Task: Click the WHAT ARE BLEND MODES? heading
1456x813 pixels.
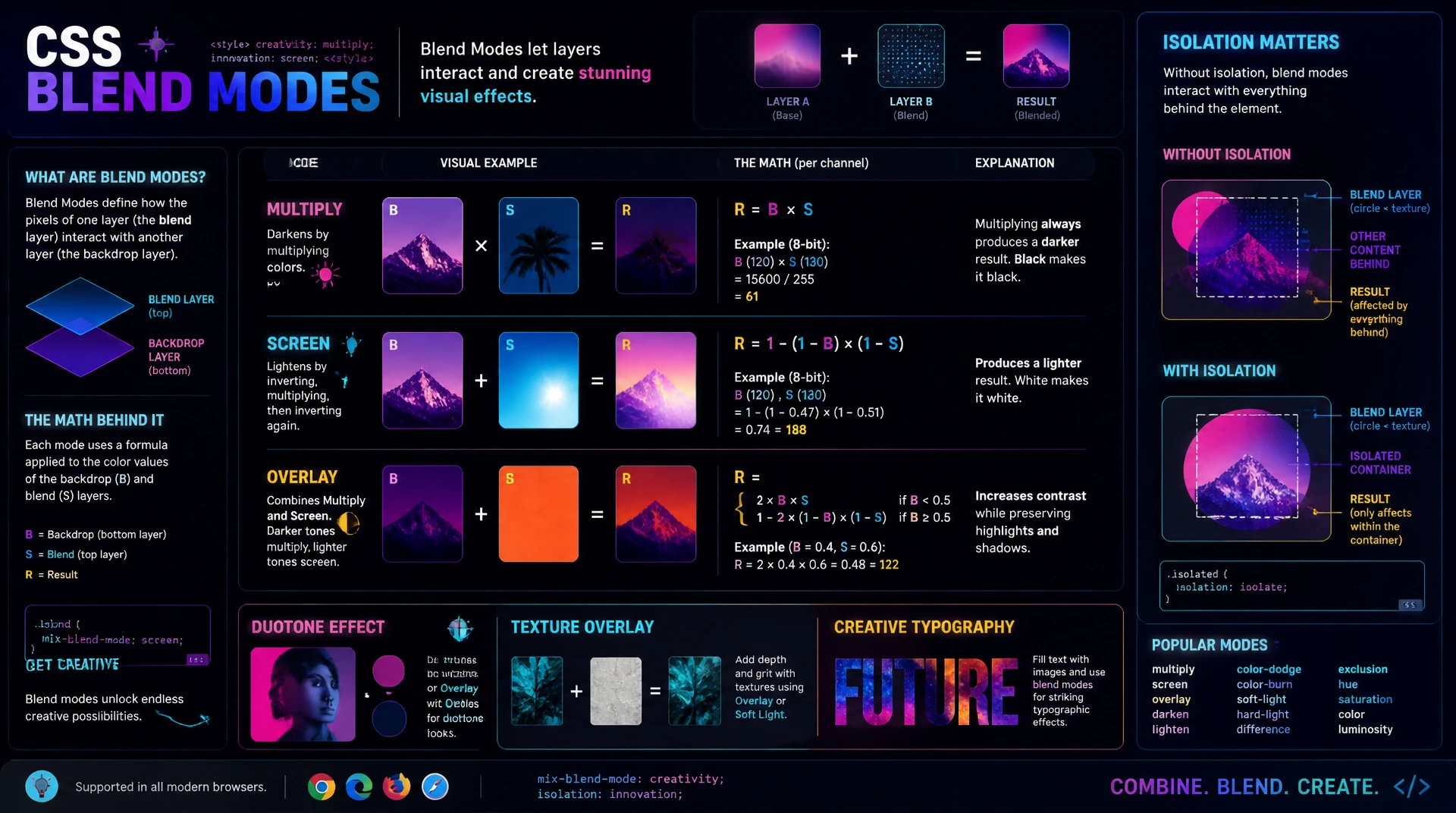Action: 115,177
